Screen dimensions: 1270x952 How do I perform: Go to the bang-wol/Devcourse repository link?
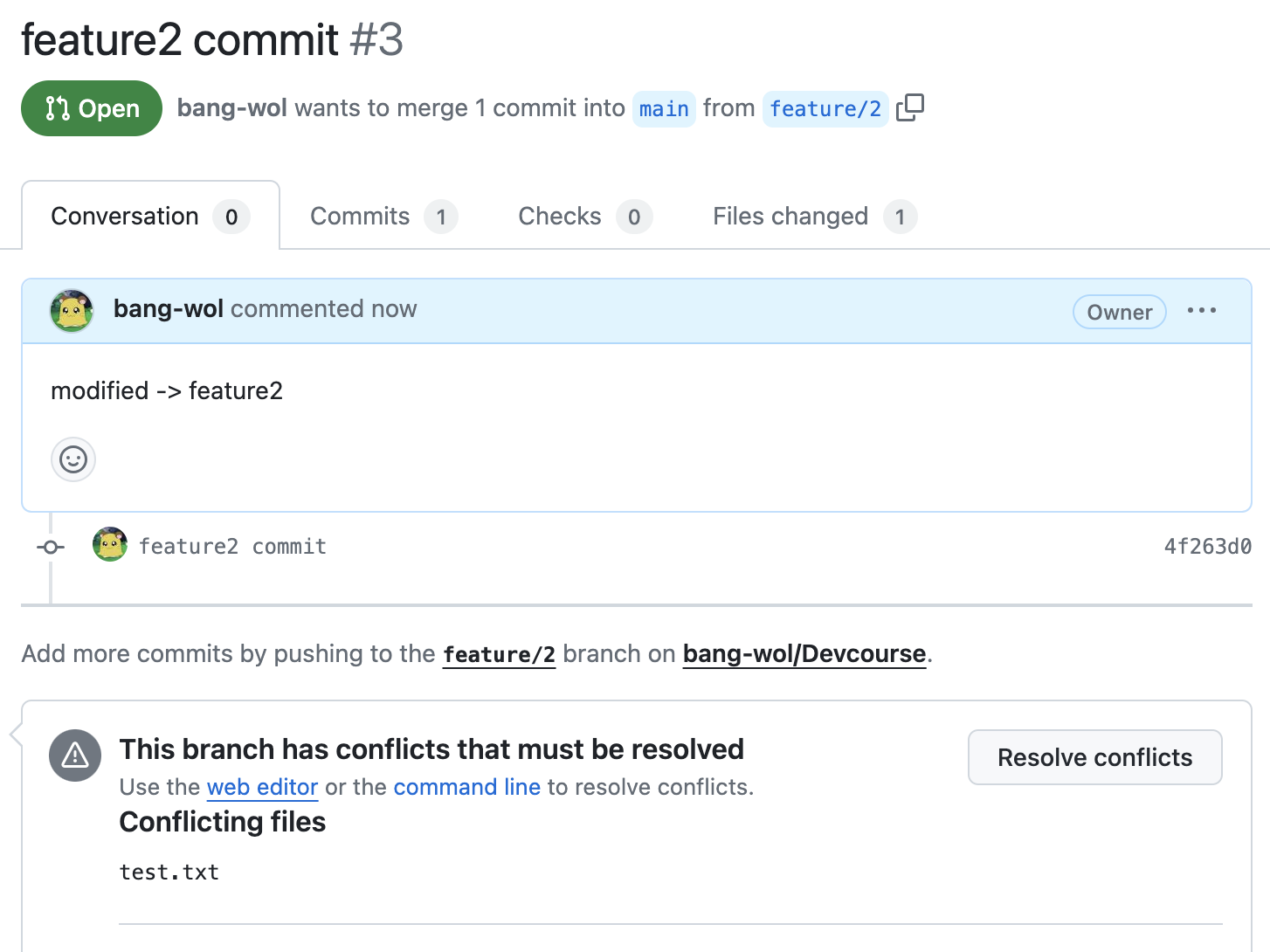pyautogui.click(x=804, y=654)
